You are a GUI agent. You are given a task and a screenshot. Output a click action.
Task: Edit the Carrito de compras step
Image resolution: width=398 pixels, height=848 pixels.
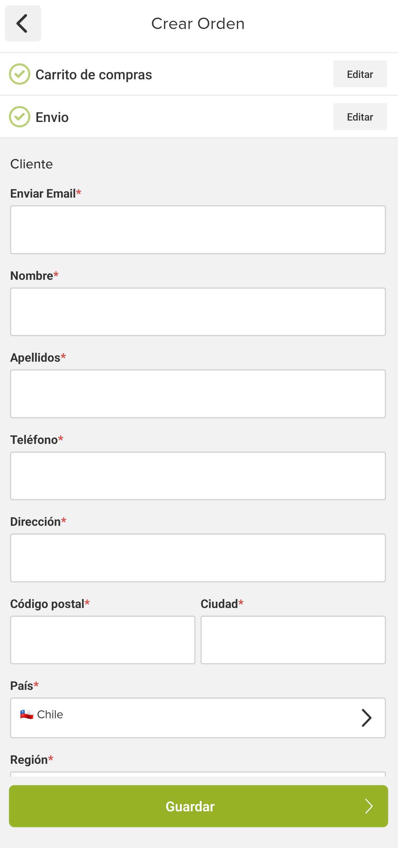pos(360,74)
